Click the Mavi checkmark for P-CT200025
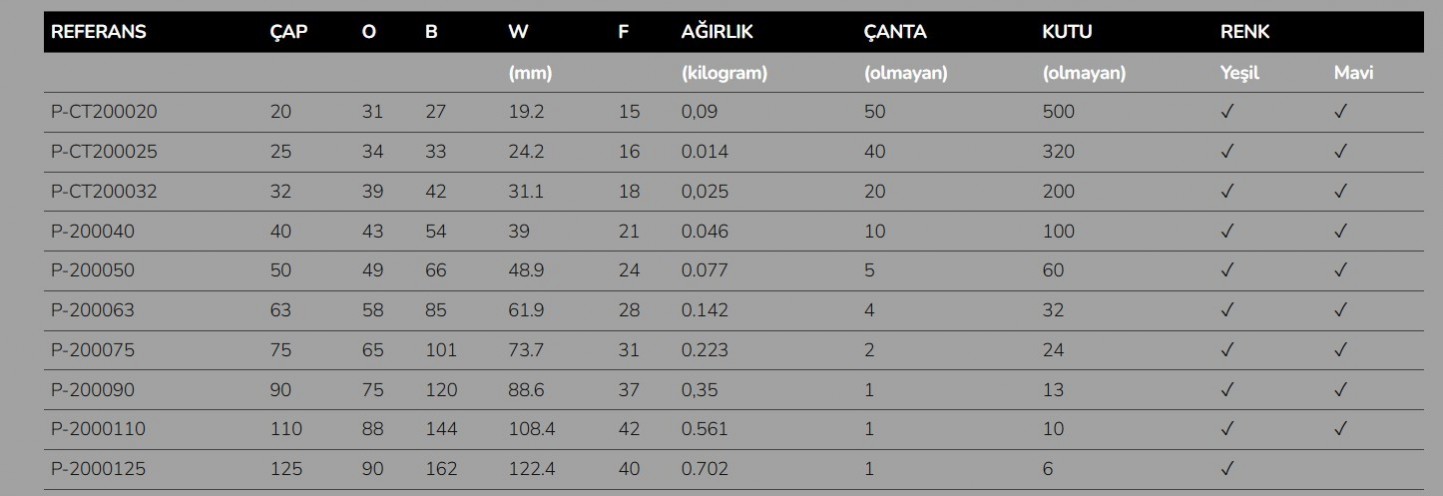 tap(1340, 152)
